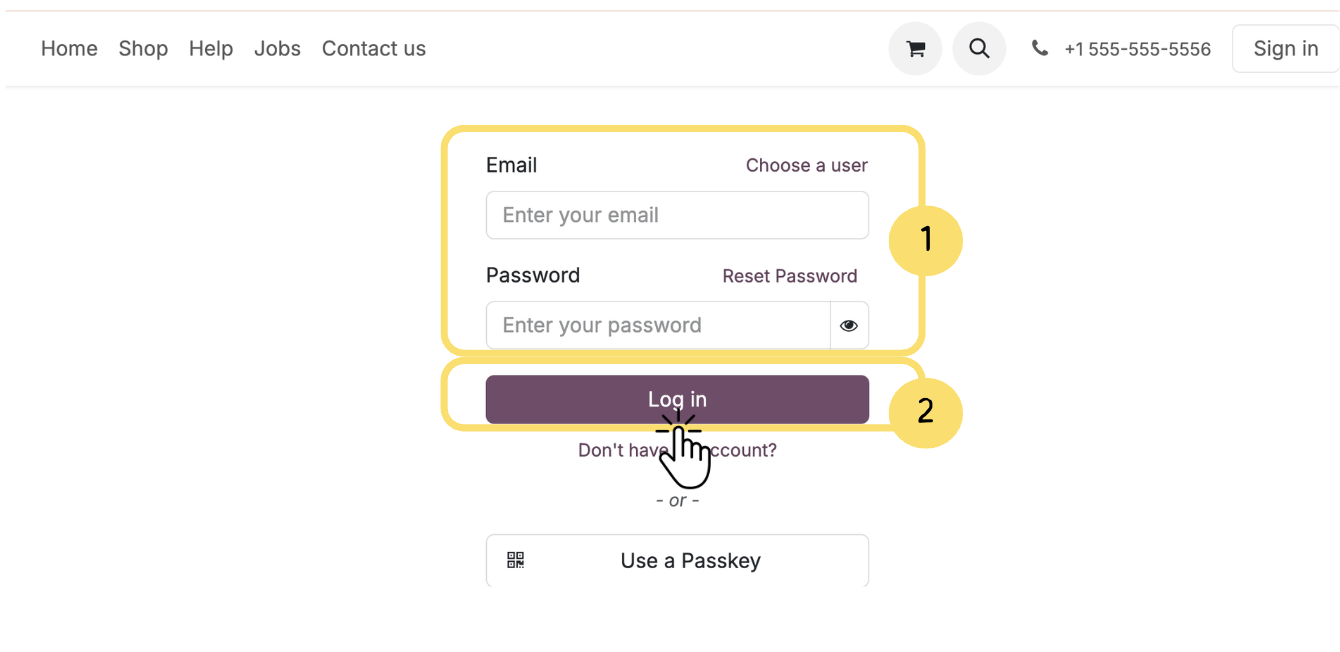The width and height of the screenshot is (1340, 652).
Task: Open the Home menu item
Action: pyautogui.click(x=69, y=48)
